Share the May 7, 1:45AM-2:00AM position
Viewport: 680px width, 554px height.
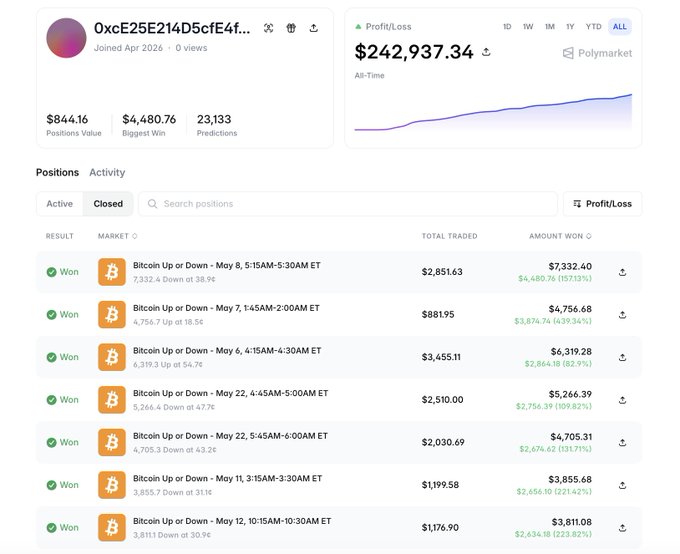click(x=622, y=315)
